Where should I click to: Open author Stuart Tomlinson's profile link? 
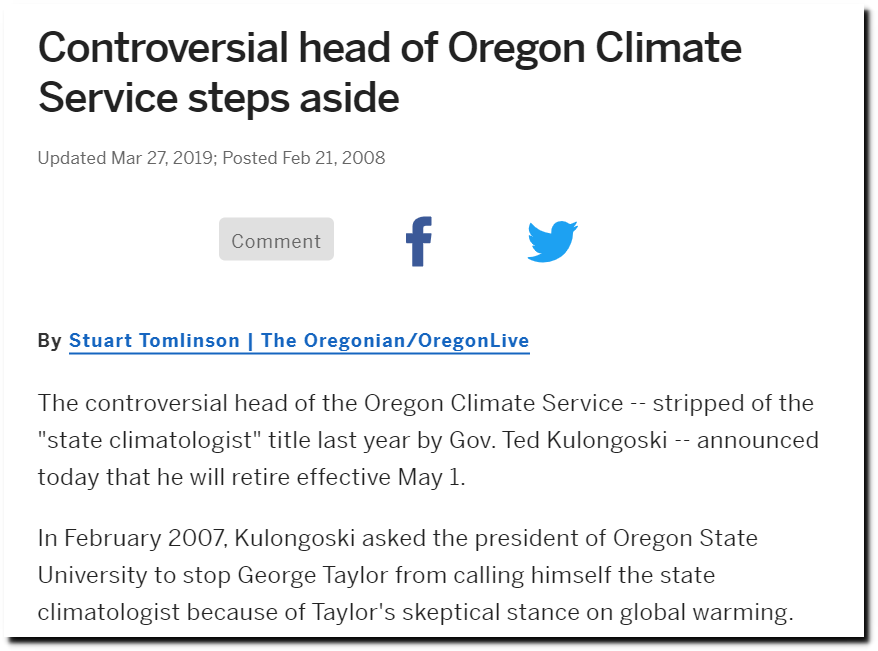pyautogui.click(x=154, y=340)
